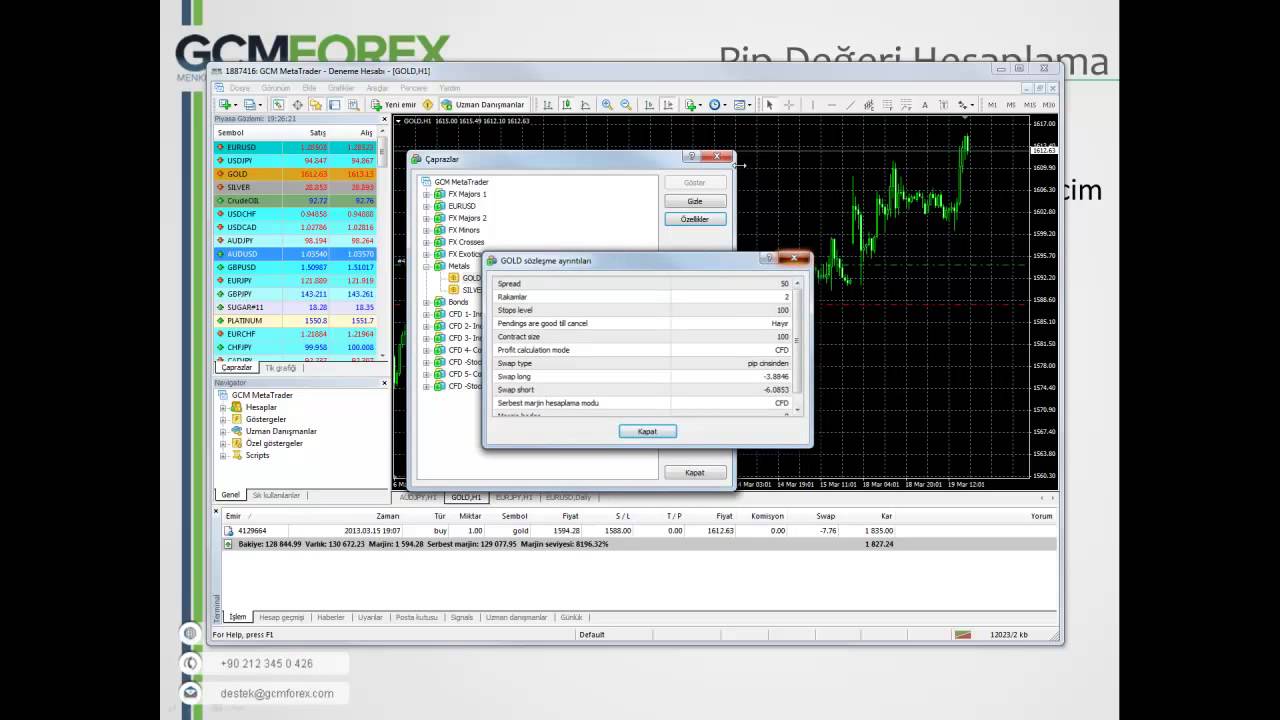Screen dimensions: 1280x720
Task: Open the Araçlar menu
Action: click(377, 88)
